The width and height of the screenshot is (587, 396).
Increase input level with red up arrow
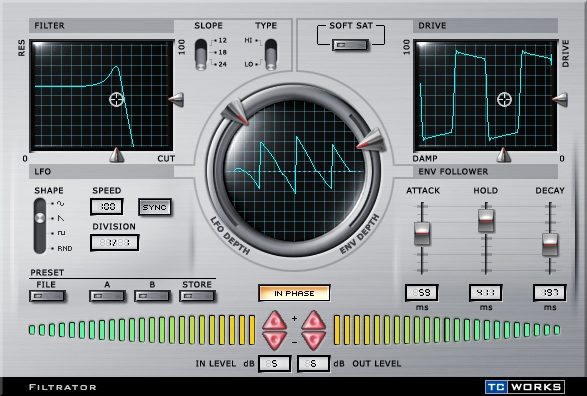pyautogui.click(x=275, y=320)
